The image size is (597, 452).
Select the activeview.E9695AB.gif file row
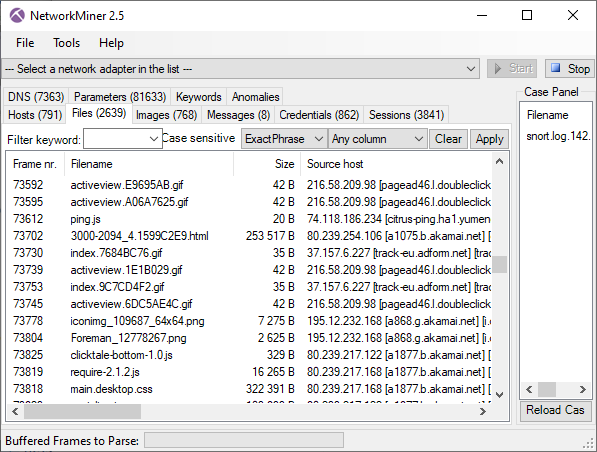click(249, 185)
